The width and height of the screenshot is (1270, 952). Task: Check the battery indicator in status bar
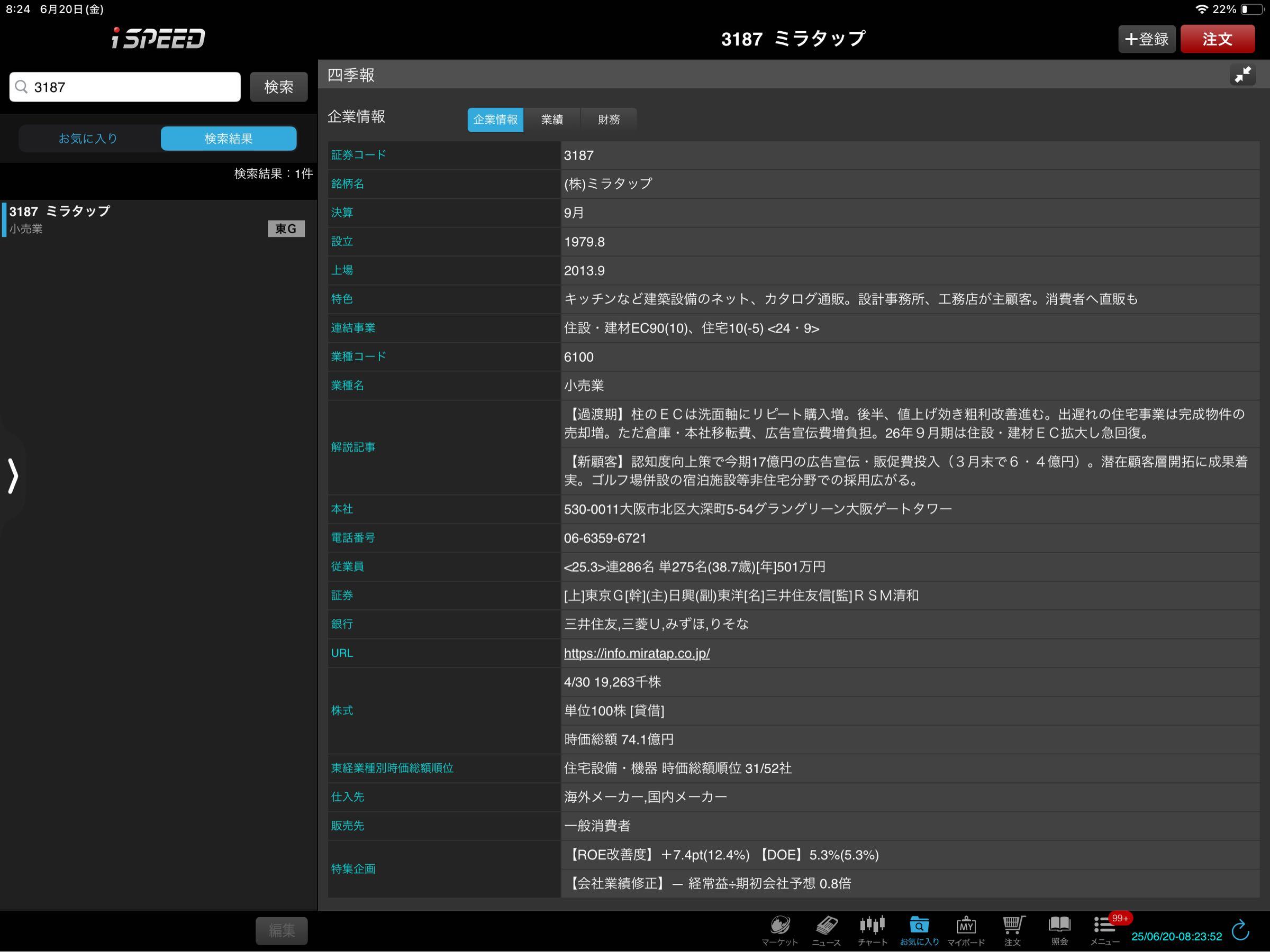pyautogui.click(x=1251, y=9)
